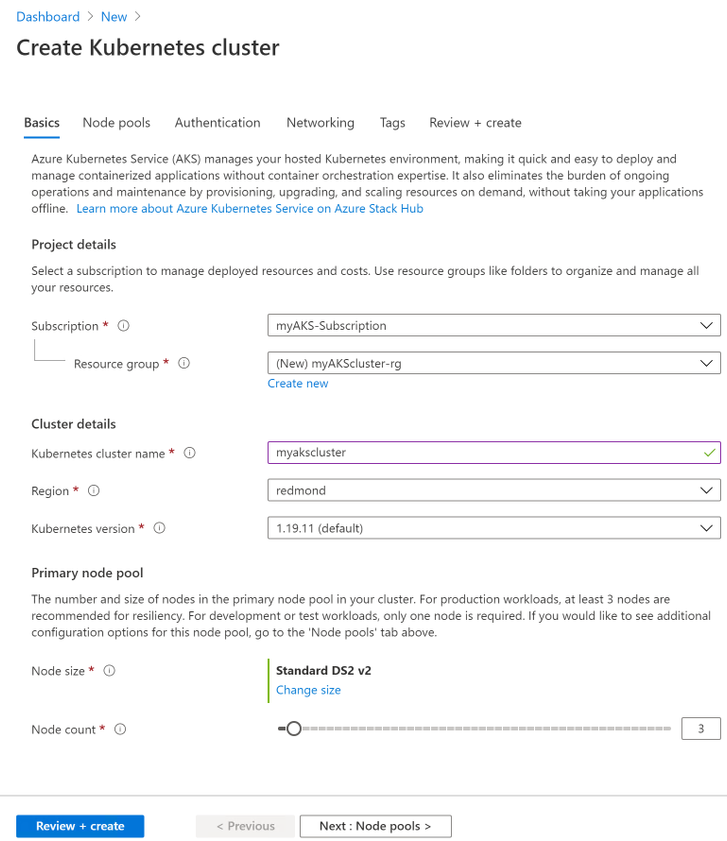Screen dimensions: 727x841
Task: Click Create new resource group link
Action: point(298,383)
